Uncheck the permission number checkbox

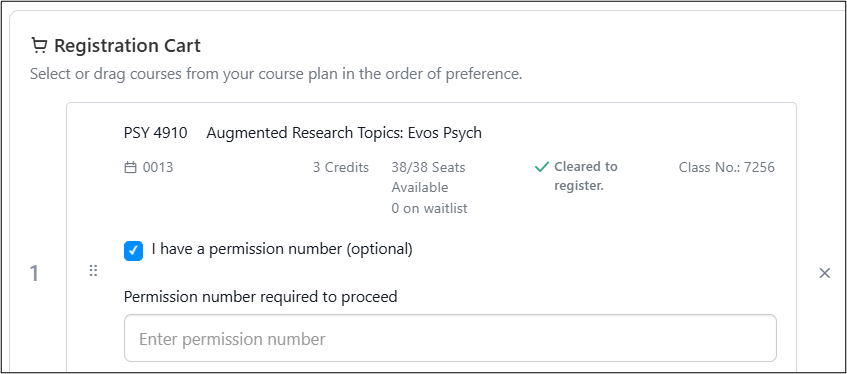133,251
